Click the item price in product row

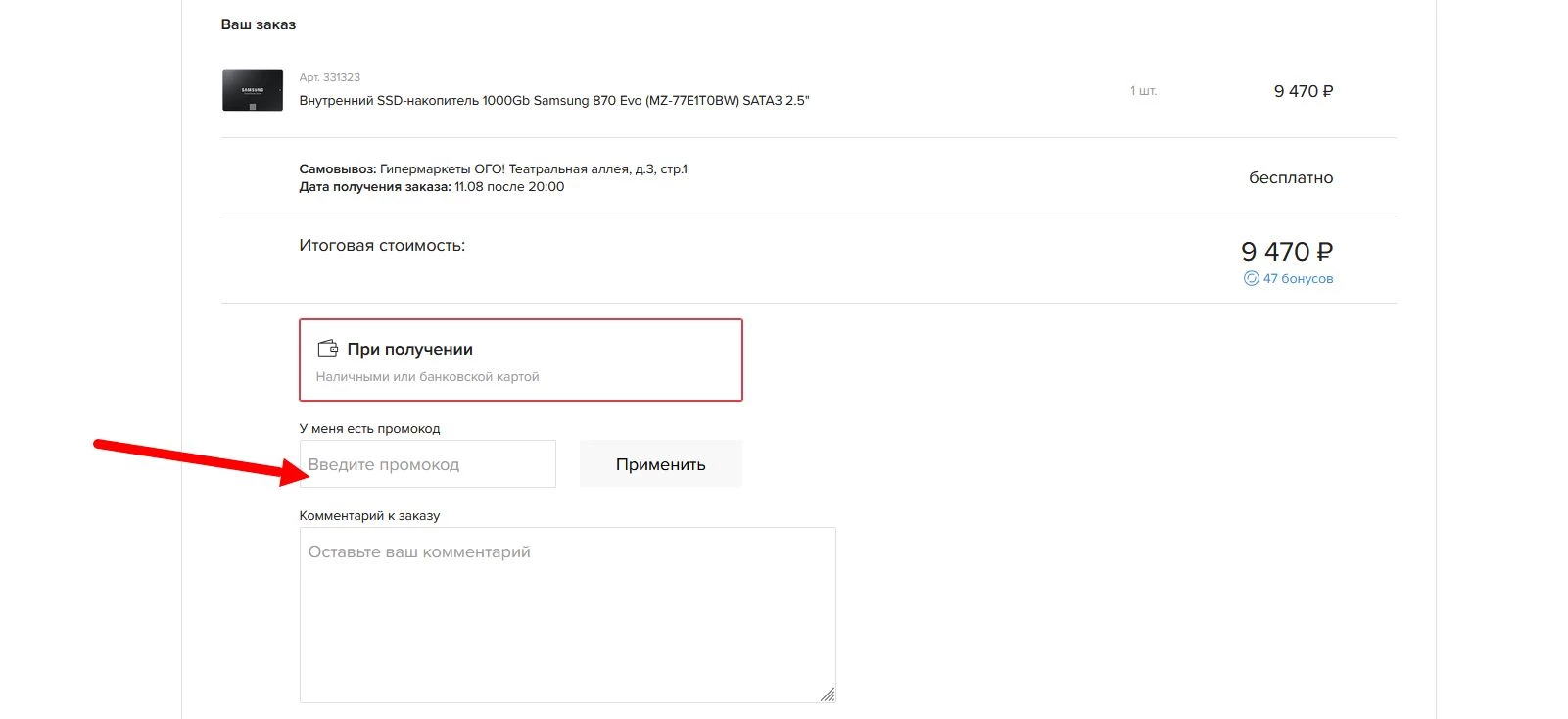[1303, 91]
